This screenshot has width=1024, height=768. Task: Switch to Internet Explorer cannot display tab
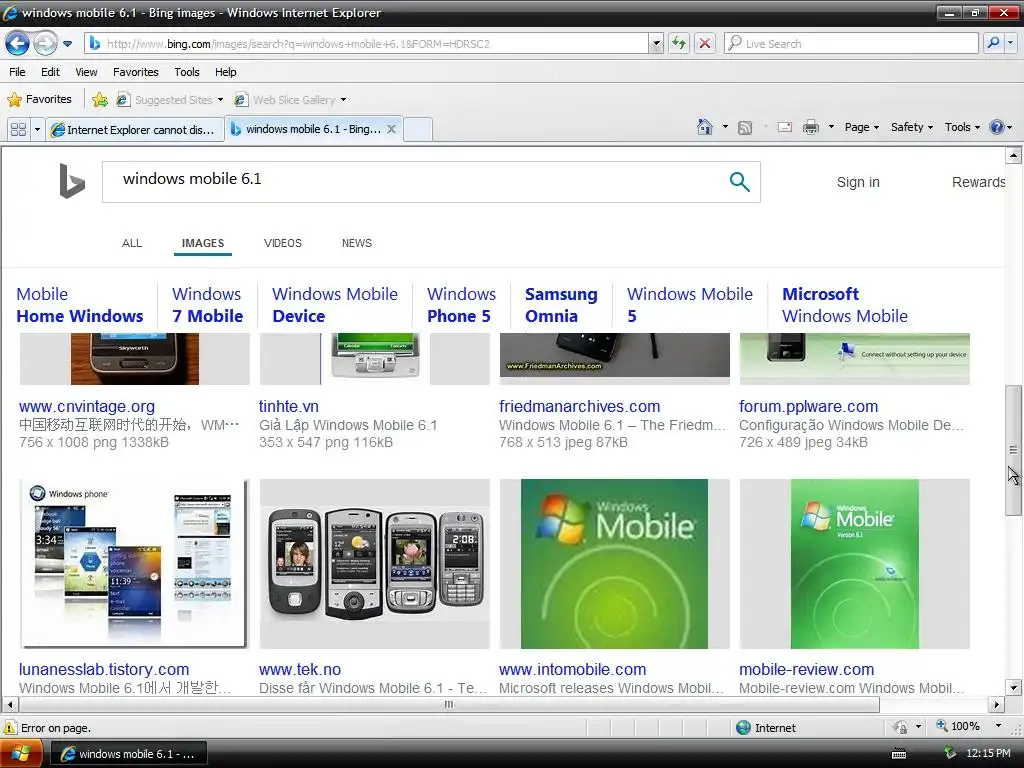(x=135, y=129)
